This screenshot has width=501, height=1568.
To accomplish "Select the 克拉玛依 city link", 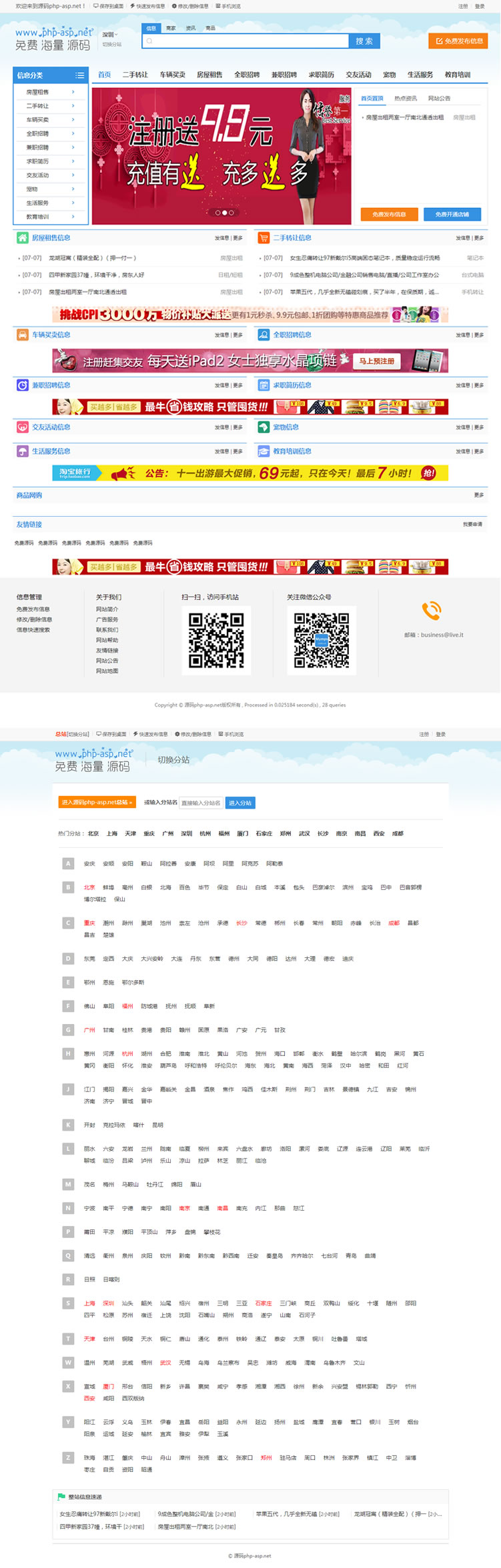I will (114, 1125).
